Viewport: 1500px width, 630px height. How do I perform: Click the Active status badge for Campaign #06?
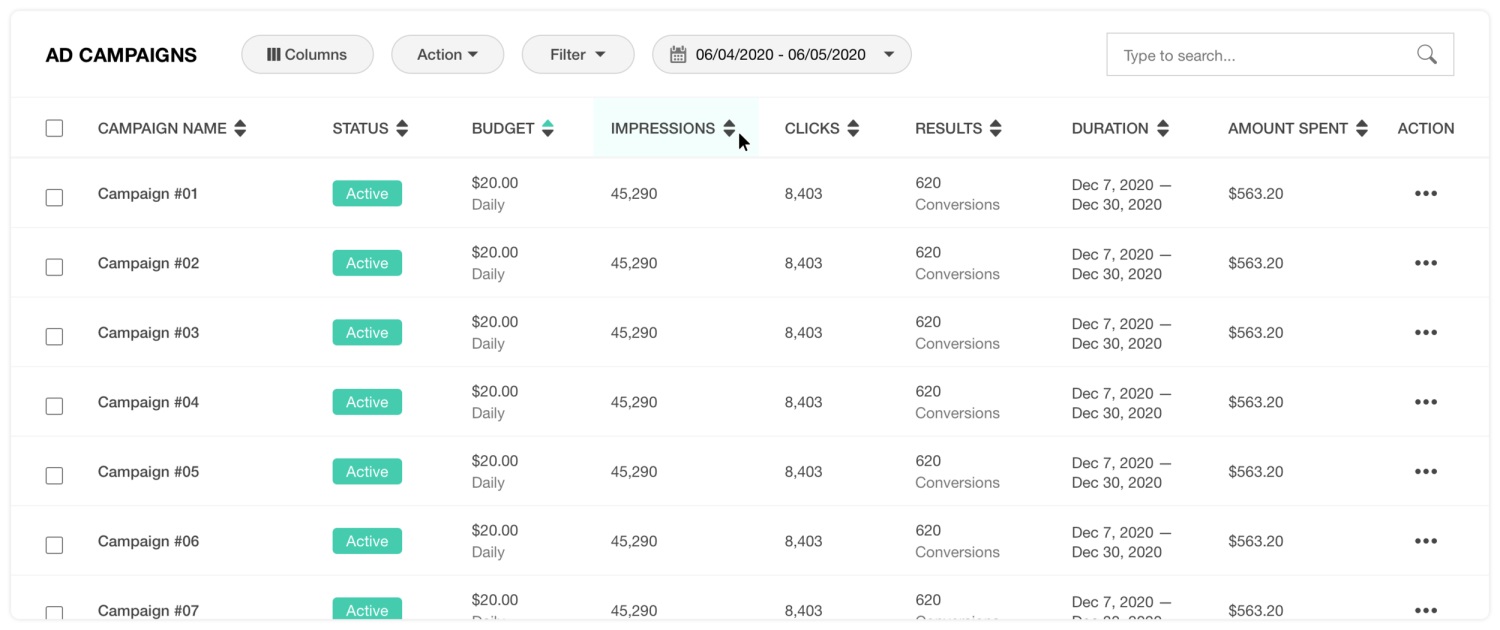[367, 541]
